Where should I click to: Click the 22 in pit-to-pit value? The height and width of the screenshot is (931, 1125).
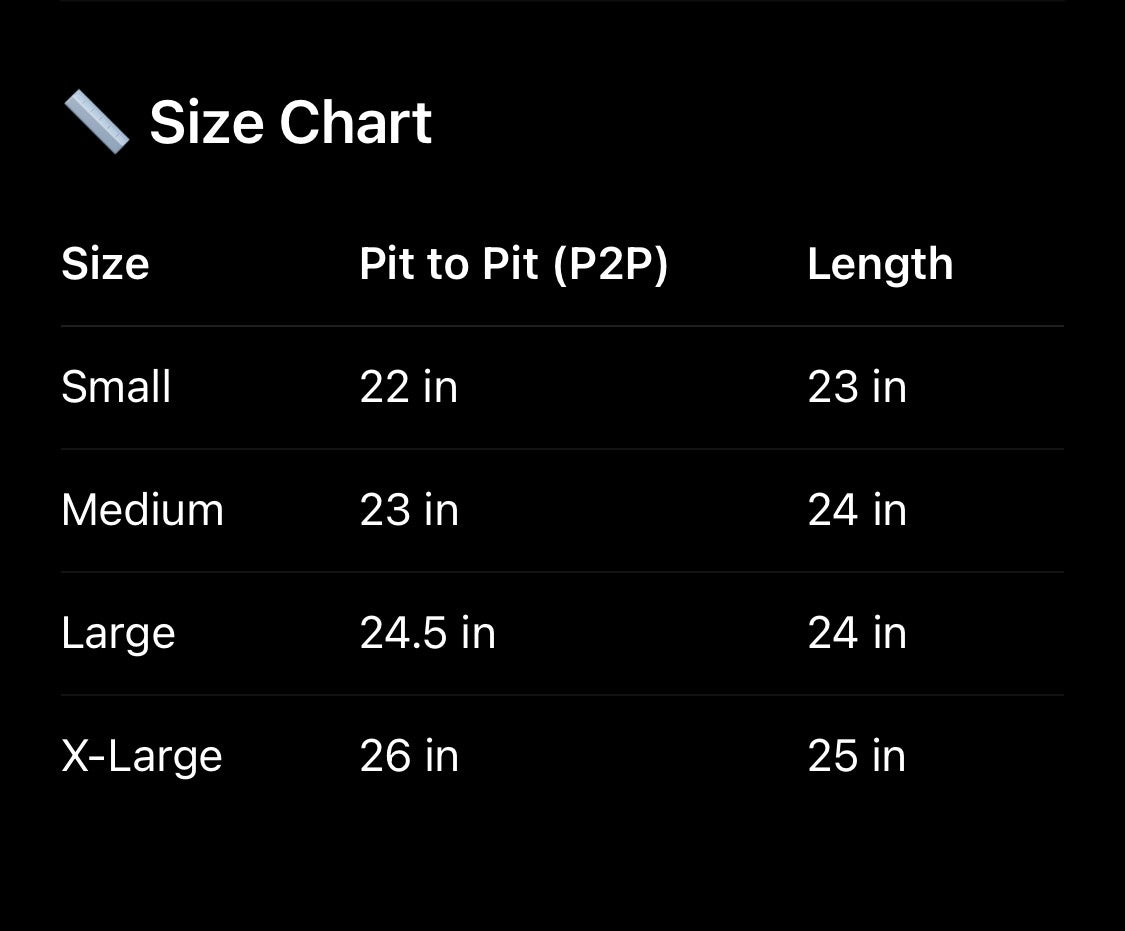tap(408, 387)
